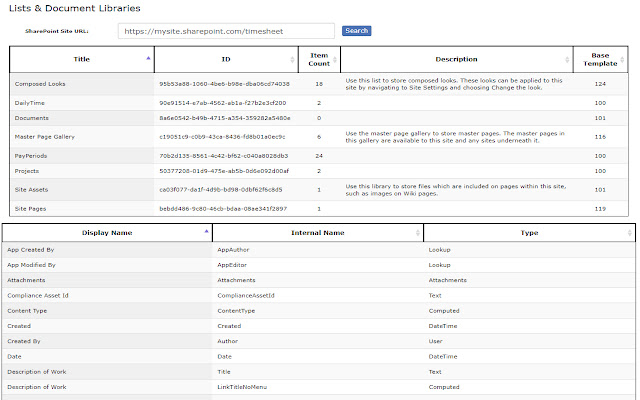Focus the SharePoint Site URL input field
The height and width of the screenshot is (400, 640).
(227, 31)
